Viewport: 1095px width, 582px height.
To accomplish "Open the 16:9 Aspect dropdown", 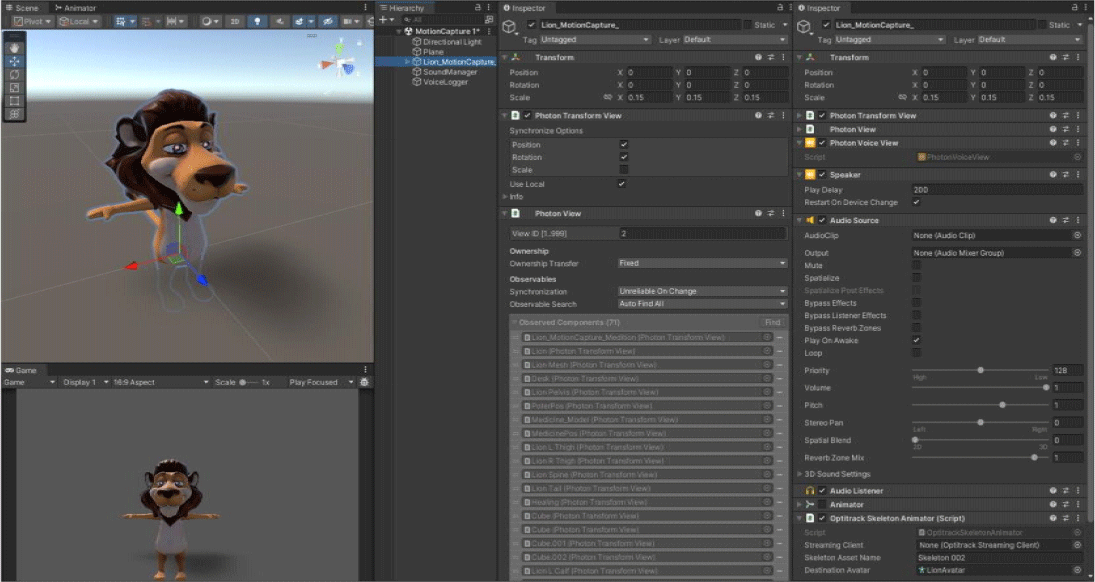I will [161, 382].
